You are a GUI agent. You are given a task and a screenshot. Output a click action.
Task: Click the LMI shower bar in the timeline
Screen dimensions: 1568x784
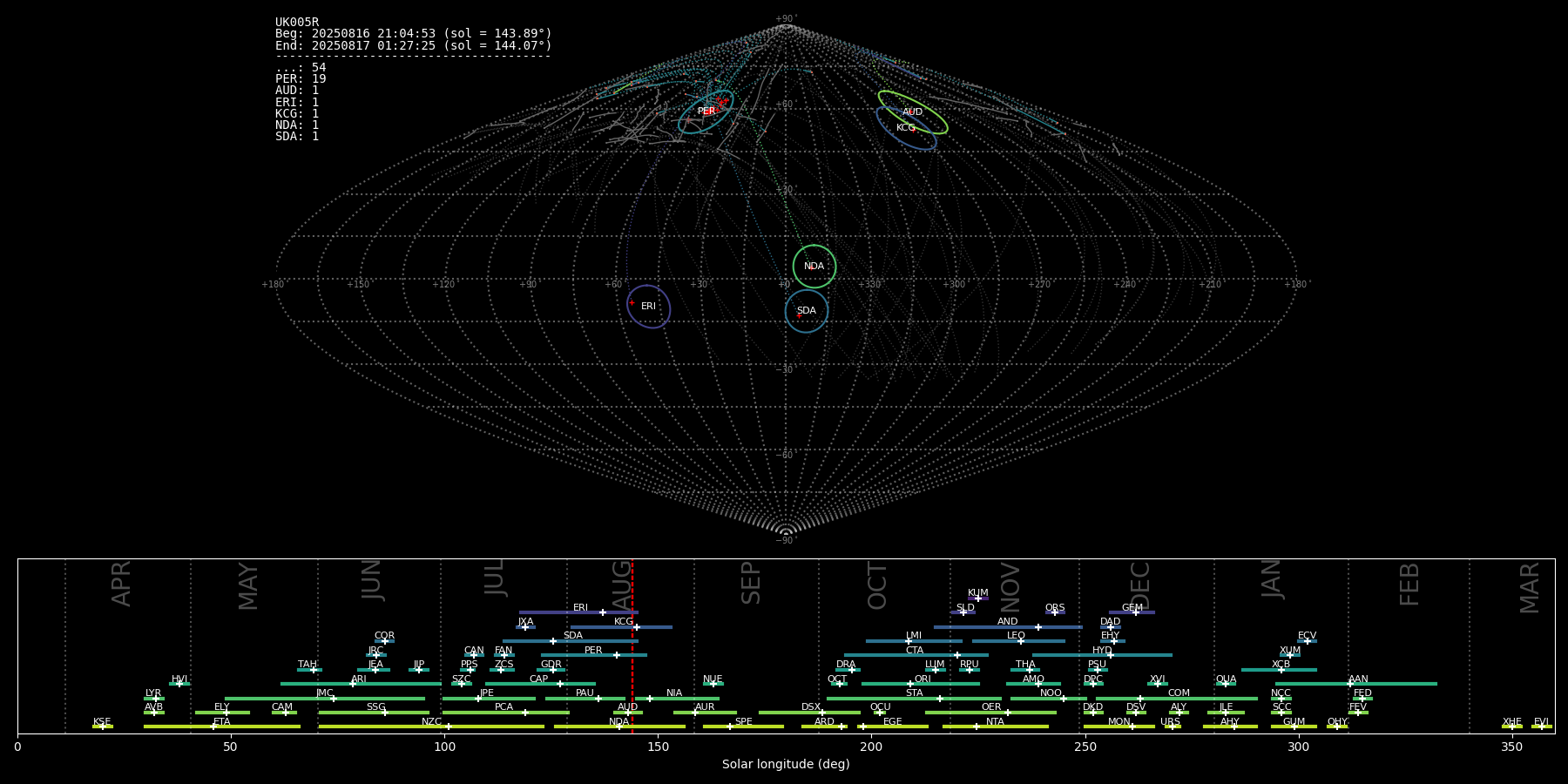click(914, 641)
